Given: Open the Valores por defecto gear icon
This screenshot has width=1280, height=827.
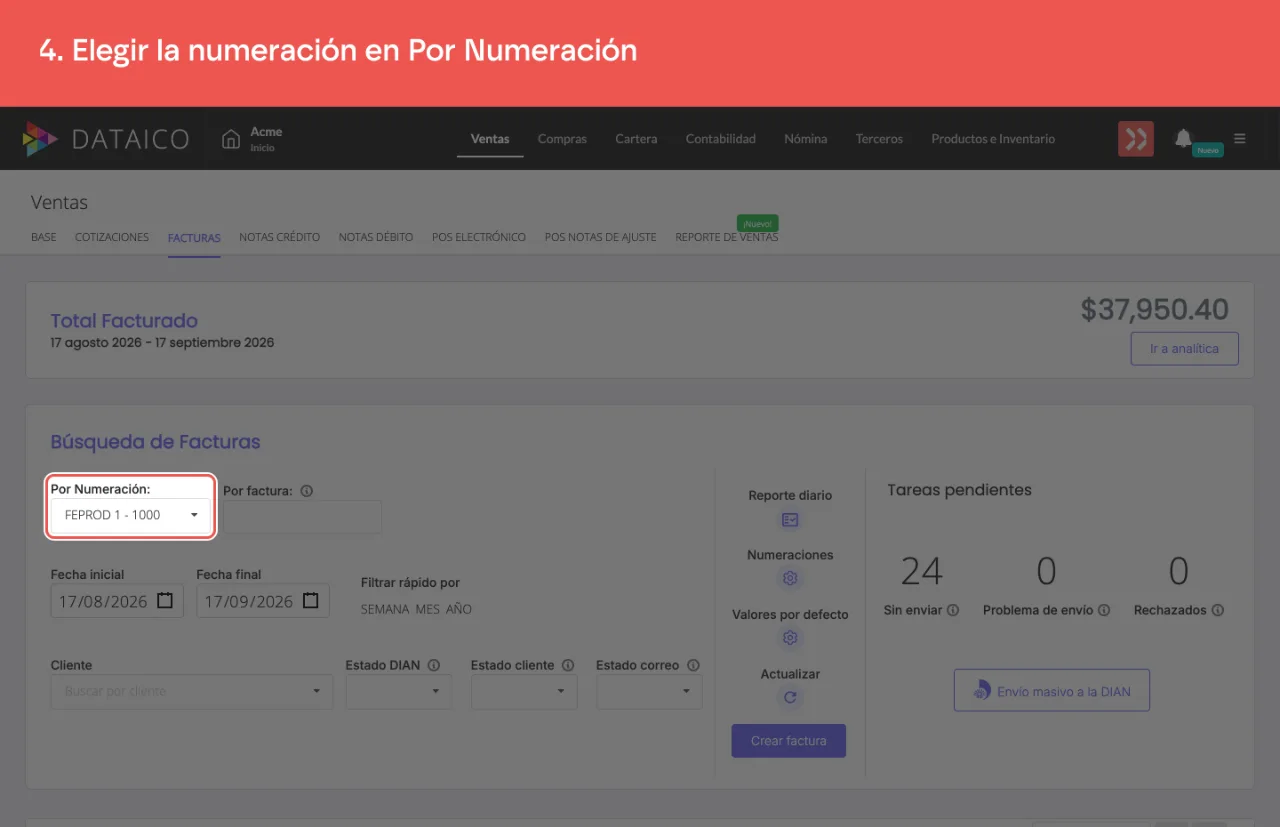Looking at the screenshot, I should pyautogui.click(x=790, y=638).
